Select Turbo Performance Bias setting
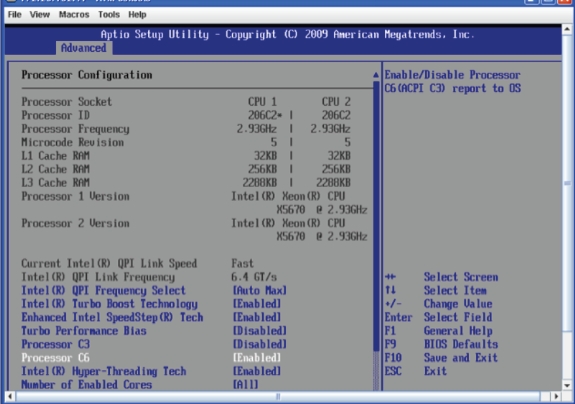 coord(84,331)
